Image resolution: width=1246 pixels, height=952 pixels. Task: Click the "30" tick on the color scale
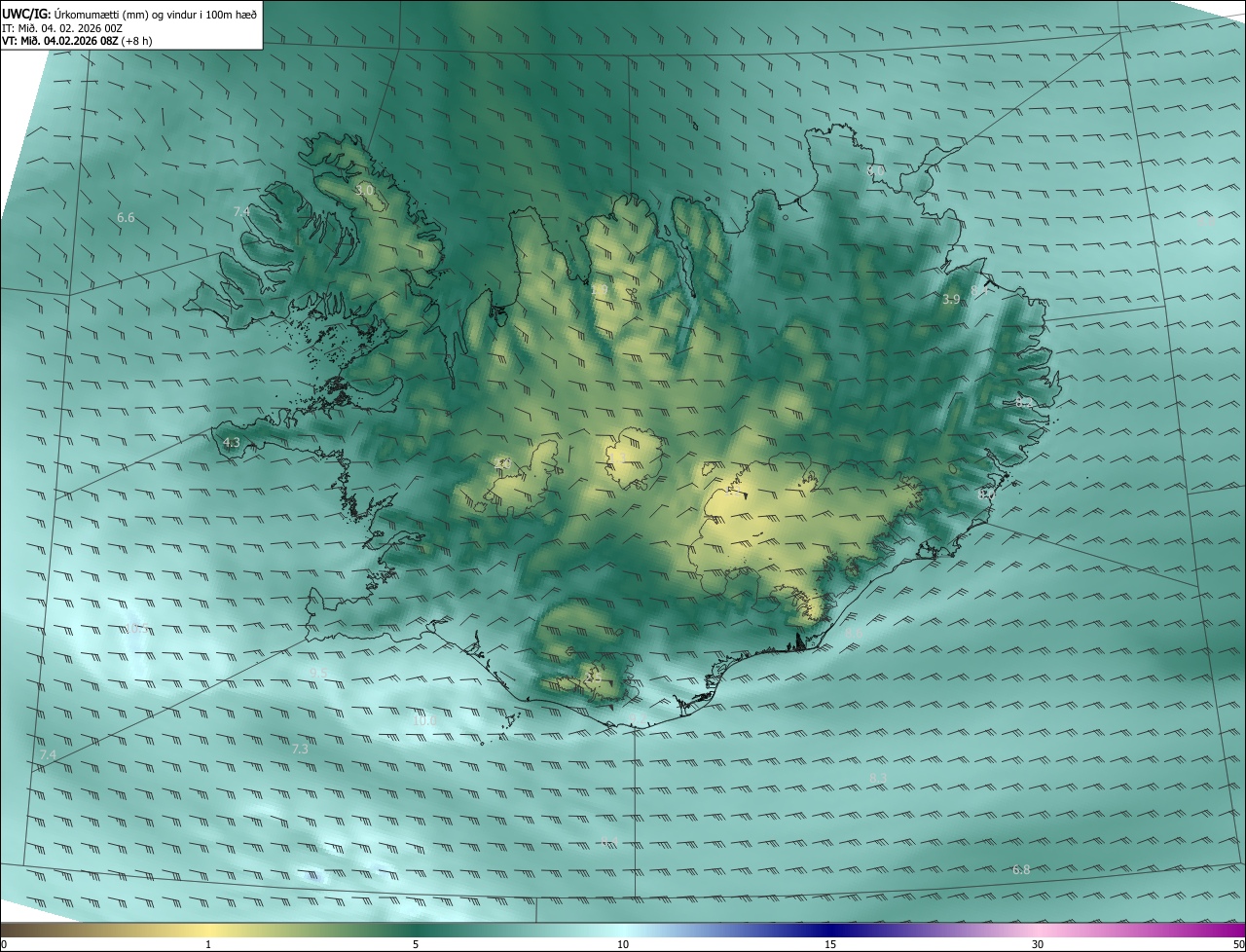pos(1038,944)
